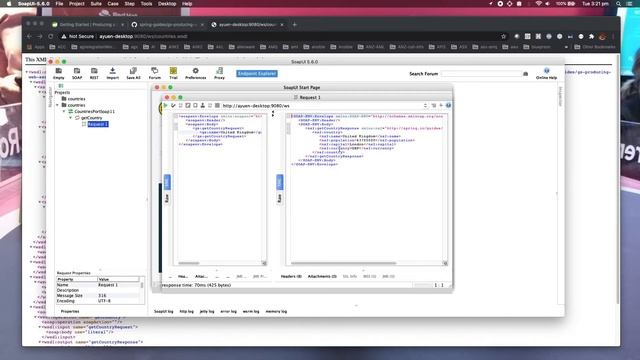Click the grey square icon before the endpoint URL
Image resolution: width=640 pixels, height=360 pixels.
click(x=217, y=105)
